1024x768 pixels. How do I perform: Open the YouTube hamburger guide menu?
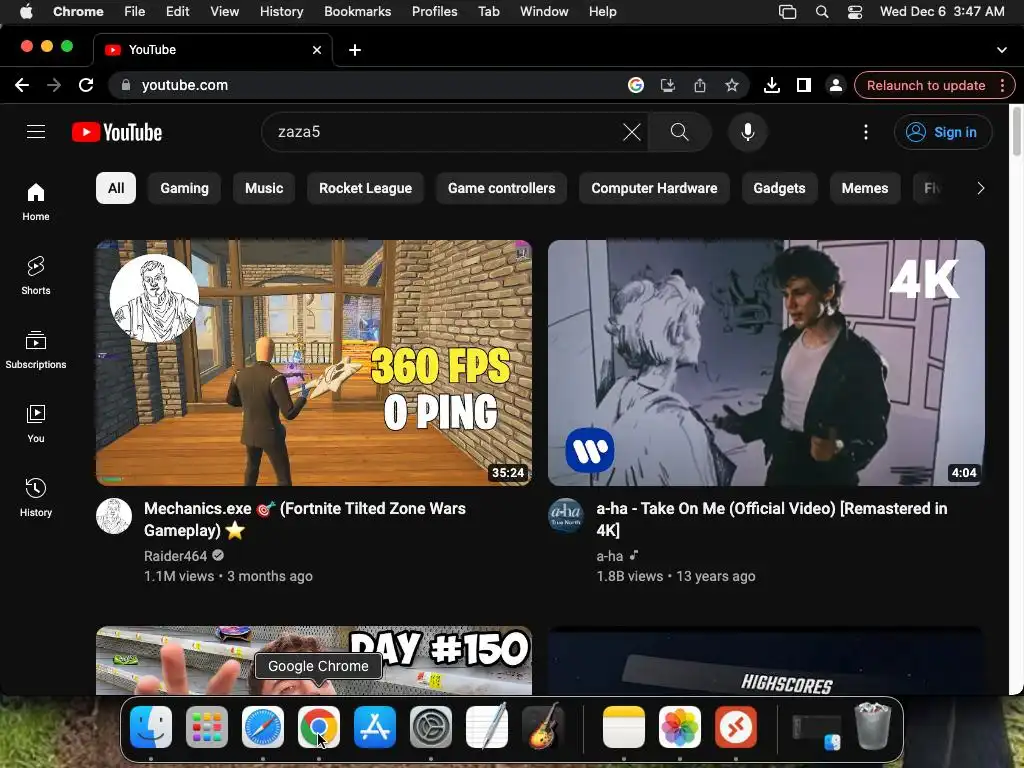(36, 132)
